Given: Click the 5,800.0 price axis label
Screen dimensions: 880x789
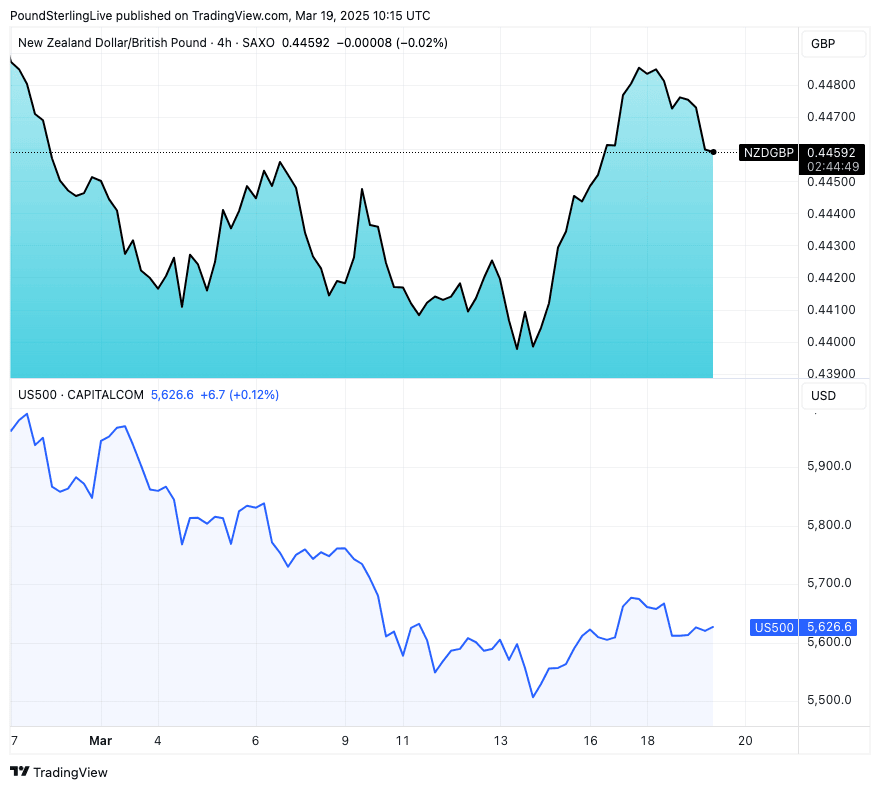Looking at the screenshot, I should [x=829, y=525].
